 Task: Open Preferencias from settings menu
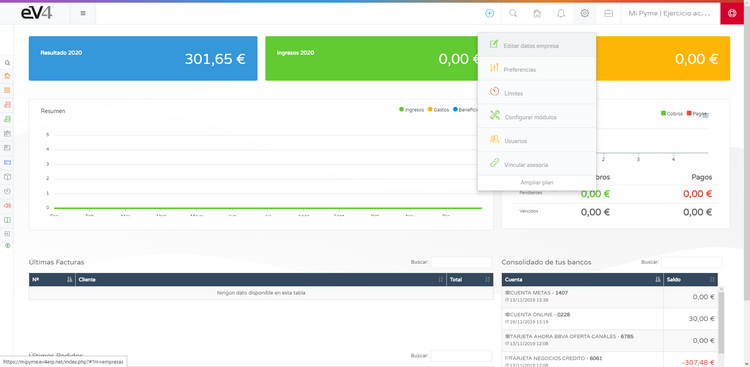click(x=537, y=68)
